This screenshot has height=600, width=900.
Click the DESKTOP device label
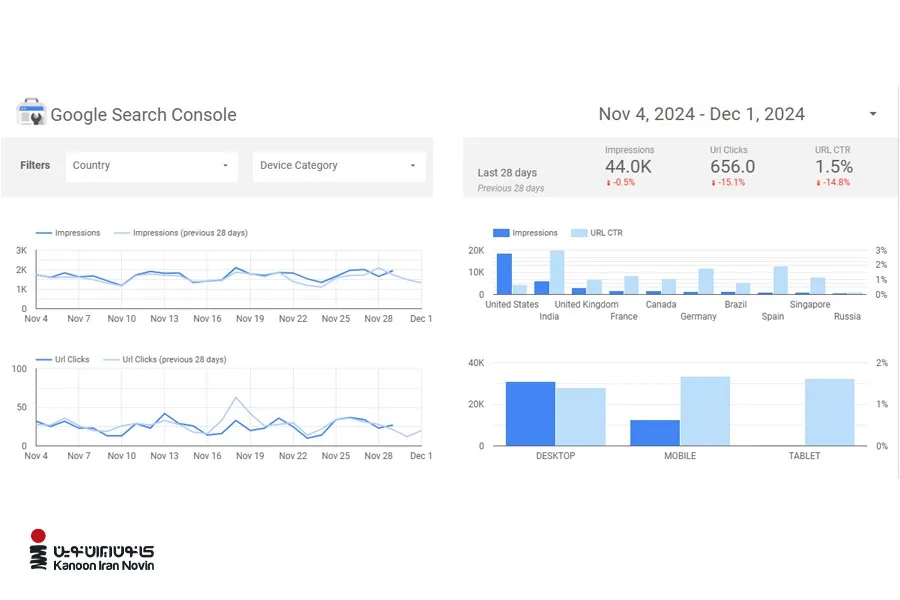pos(555,456)
